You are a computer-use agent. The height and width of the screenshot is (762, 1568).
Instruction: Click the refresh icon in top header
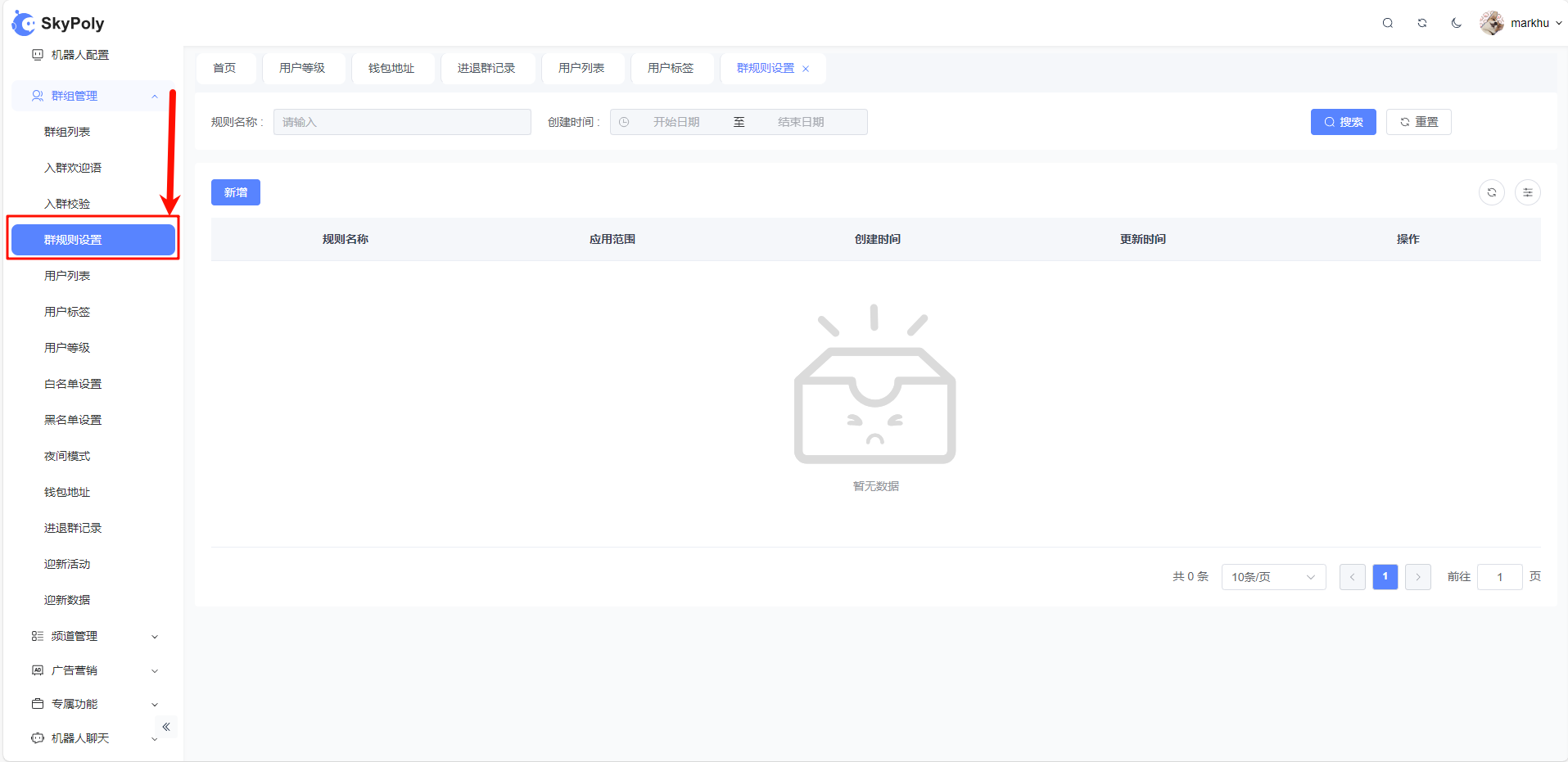tap(1422, 23)
